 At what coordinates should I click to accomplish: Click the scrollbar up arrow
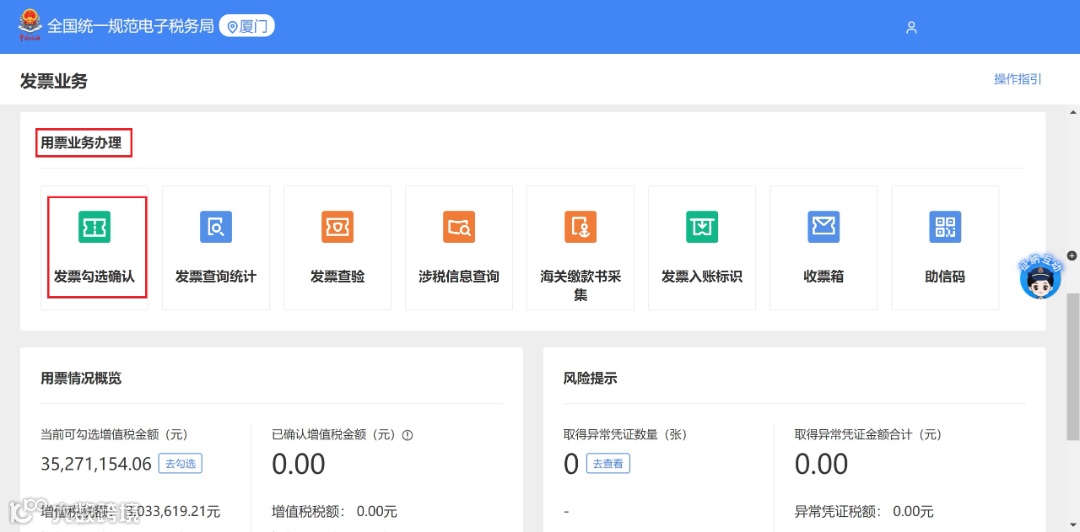coord(1072,112)
